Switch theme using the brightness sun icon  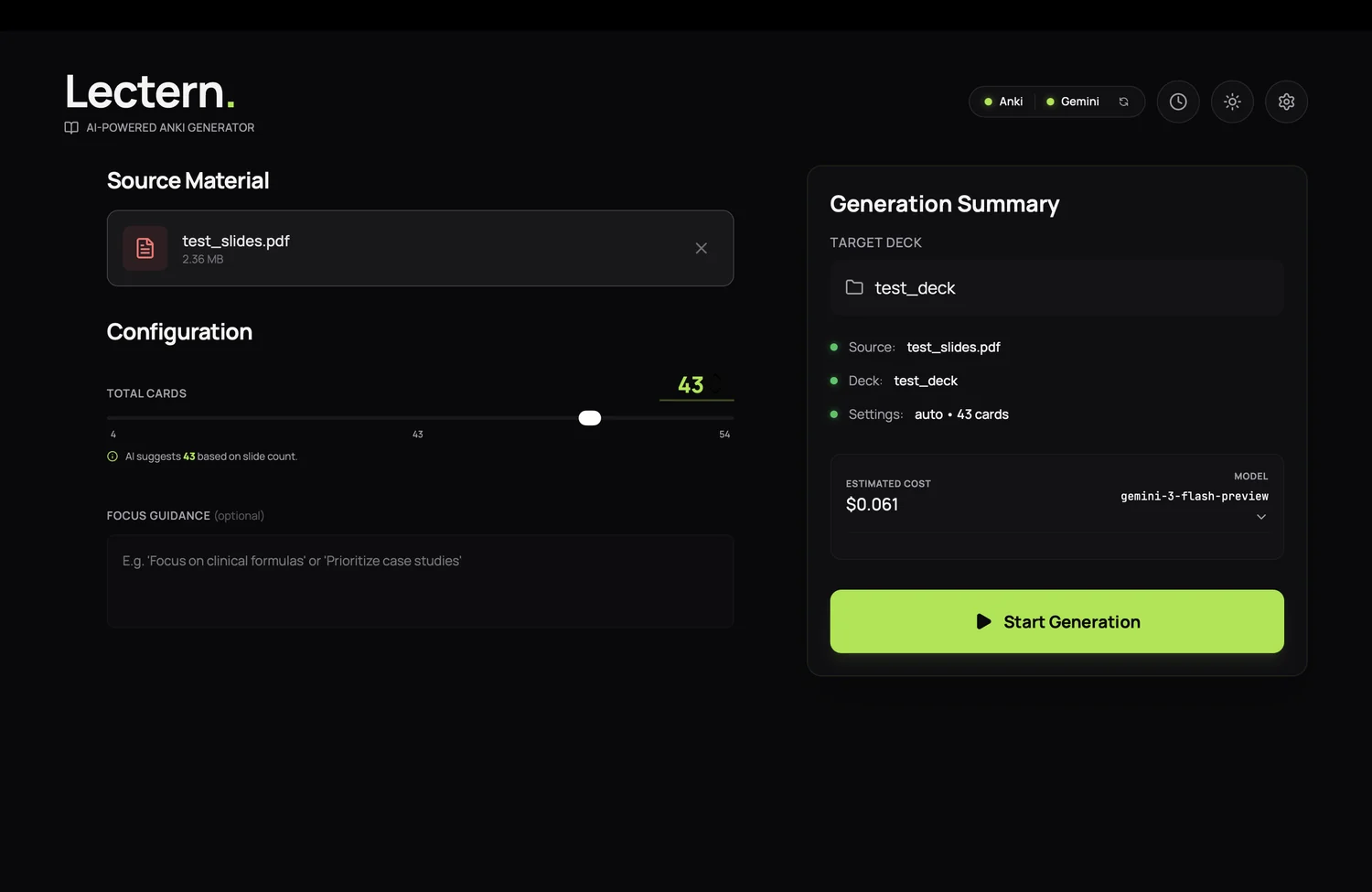pos(1231,102)
